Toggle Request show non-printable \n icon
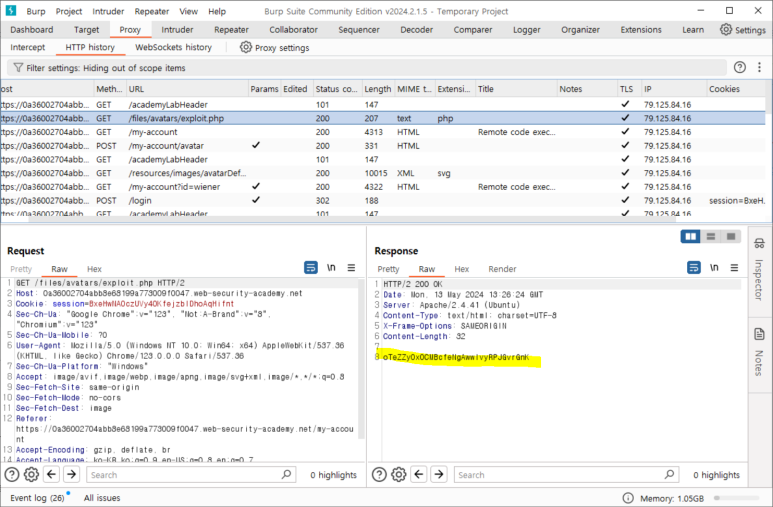 [x=331, y=267]
